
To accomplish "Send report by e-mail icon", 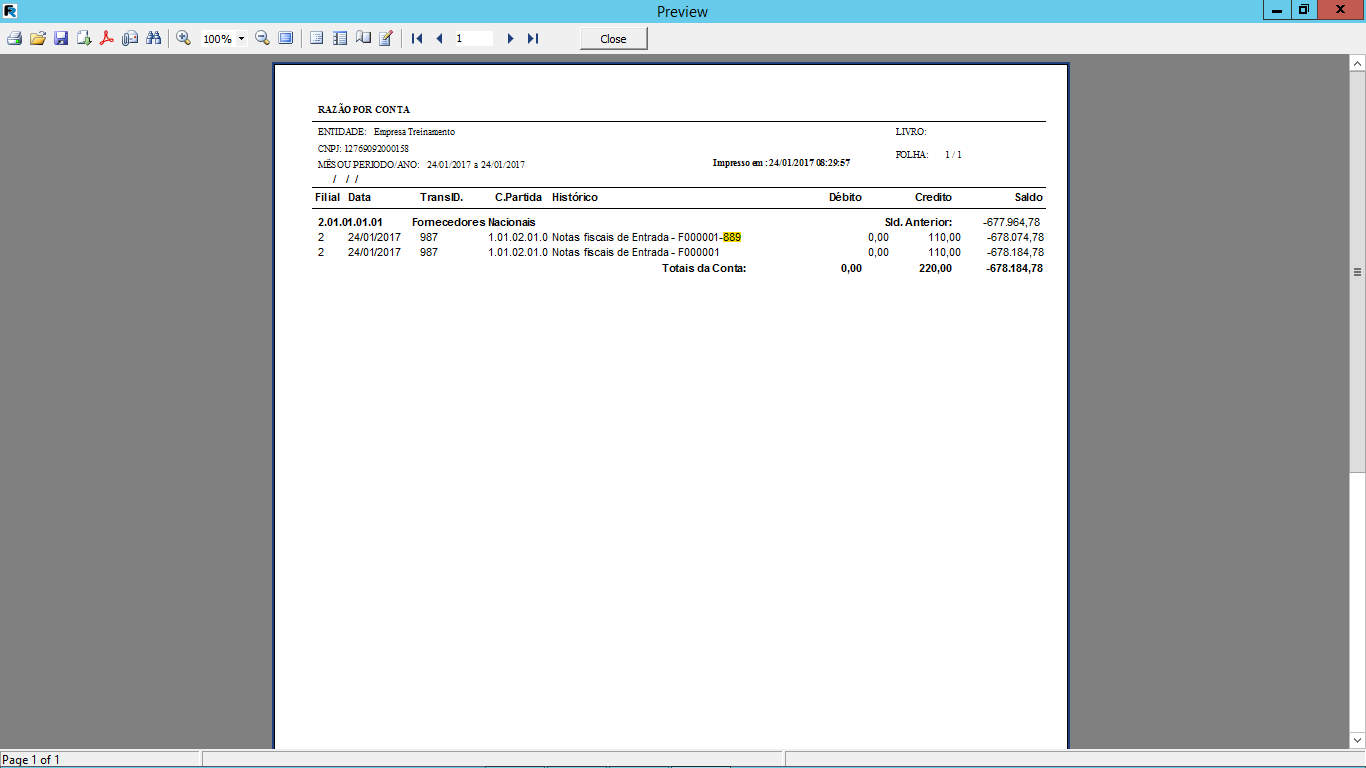I will [130, 38].
